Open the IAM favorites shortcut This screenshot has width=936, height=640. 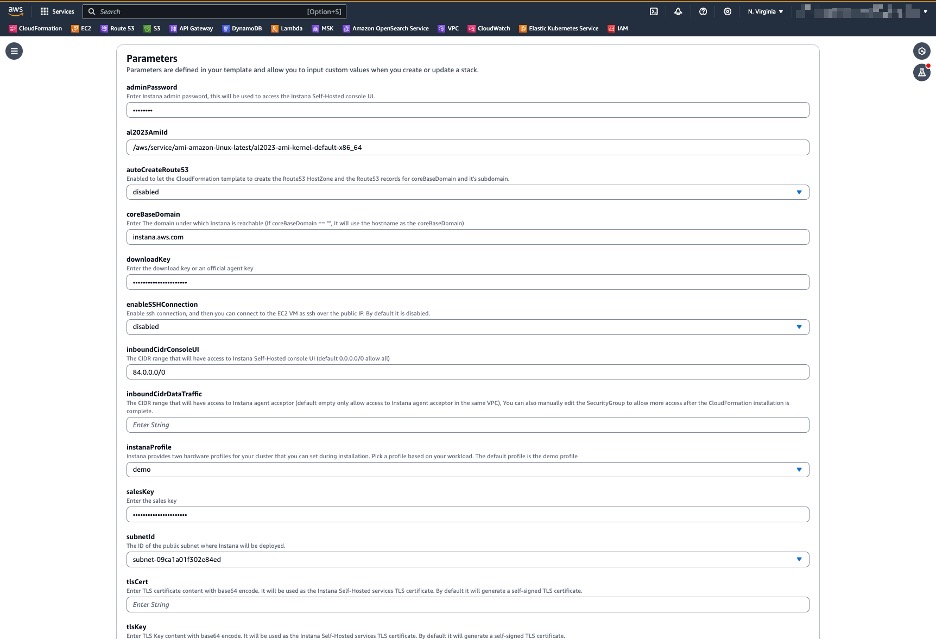click(x=618, y=28)
